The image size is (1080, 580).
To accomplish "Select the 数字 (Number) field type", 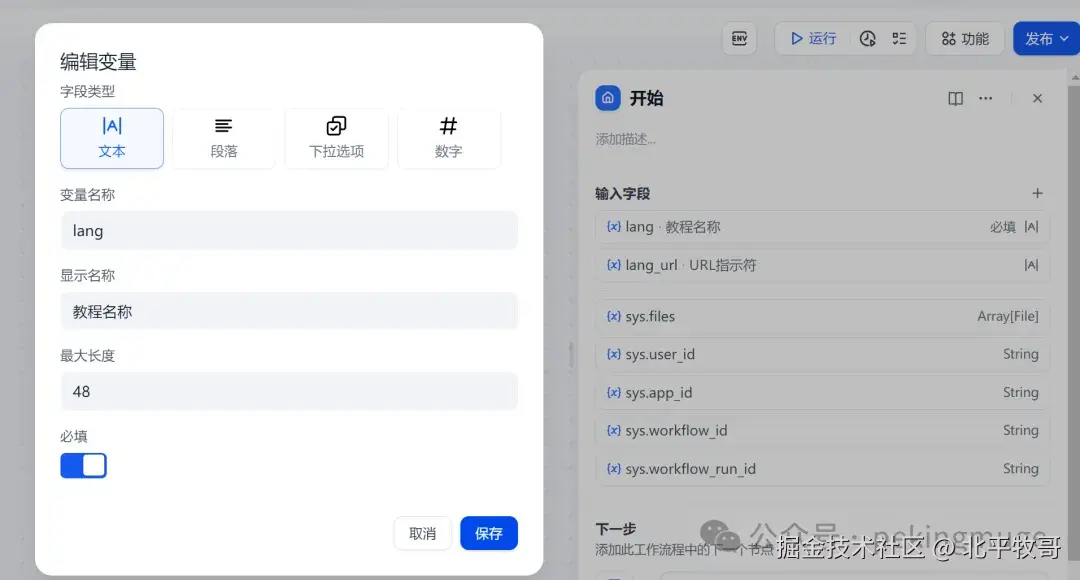I will (x=448, y=139).
